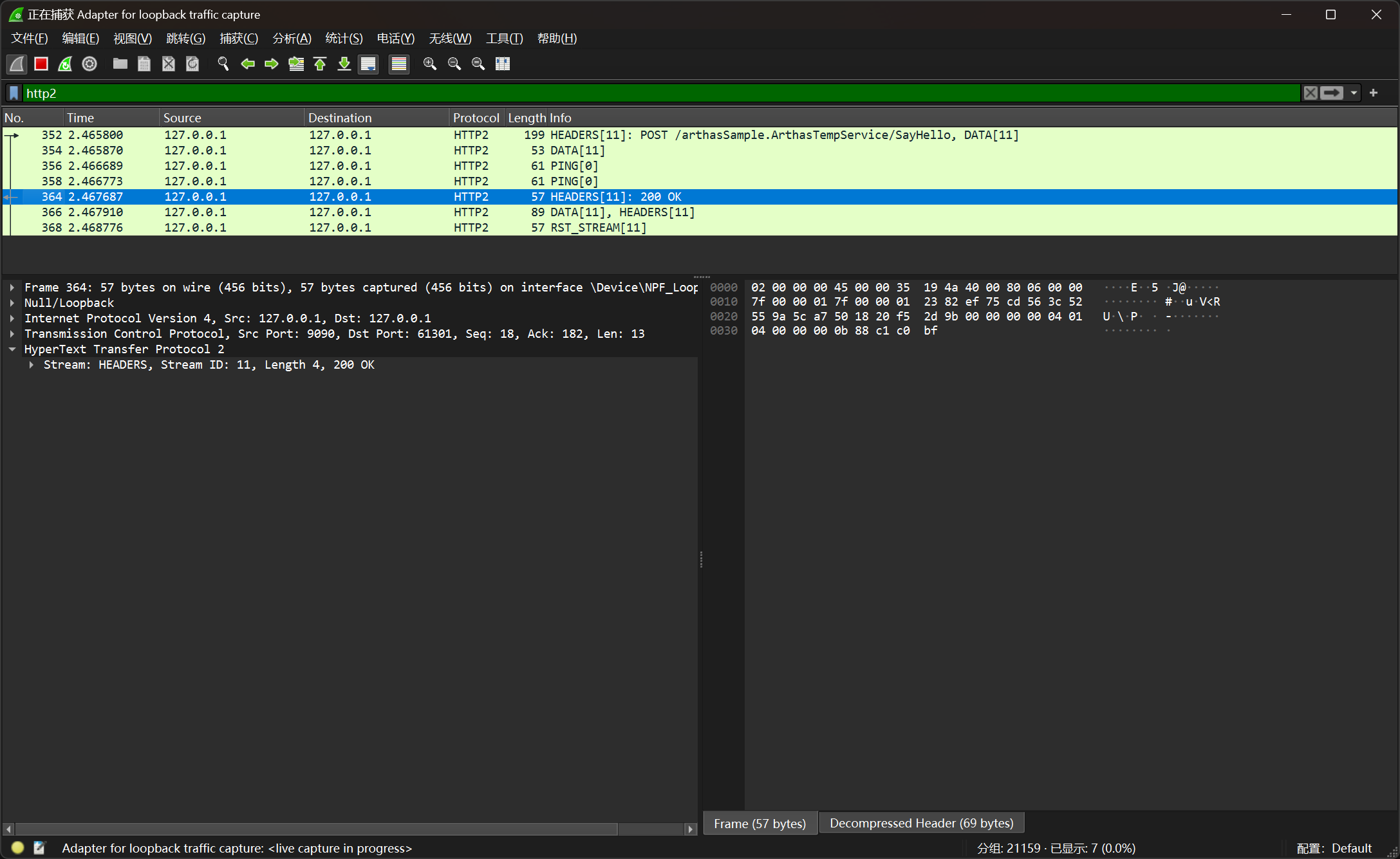
Task: Switch to the Frame (57 bytes) tab
Action: tap(760, 824)
